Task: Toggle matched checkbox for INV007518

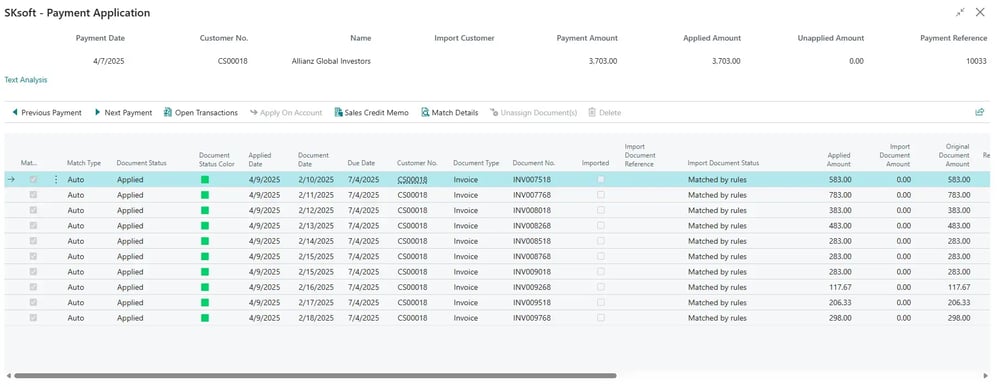Action: (x=33, y=180)
